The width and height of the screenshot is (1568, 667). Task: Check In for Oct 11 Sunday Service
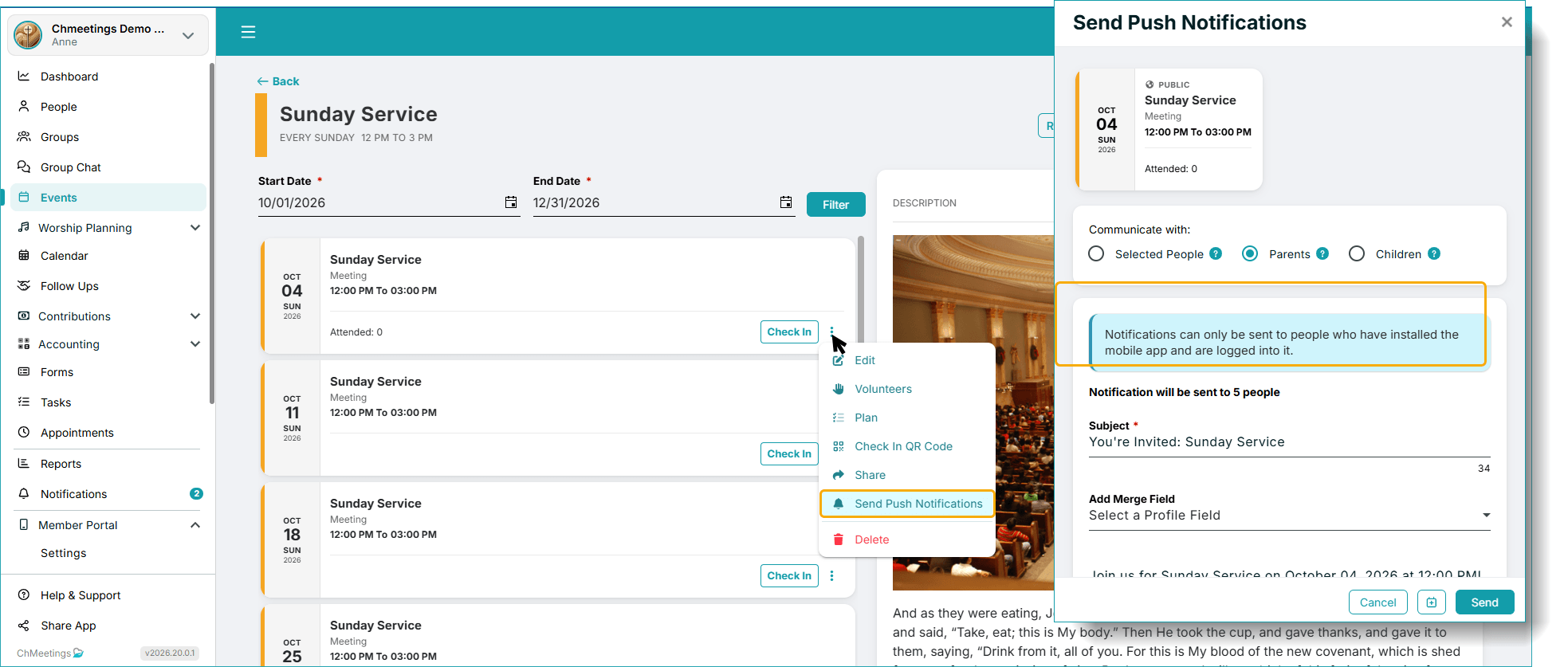tap(789, 453)
